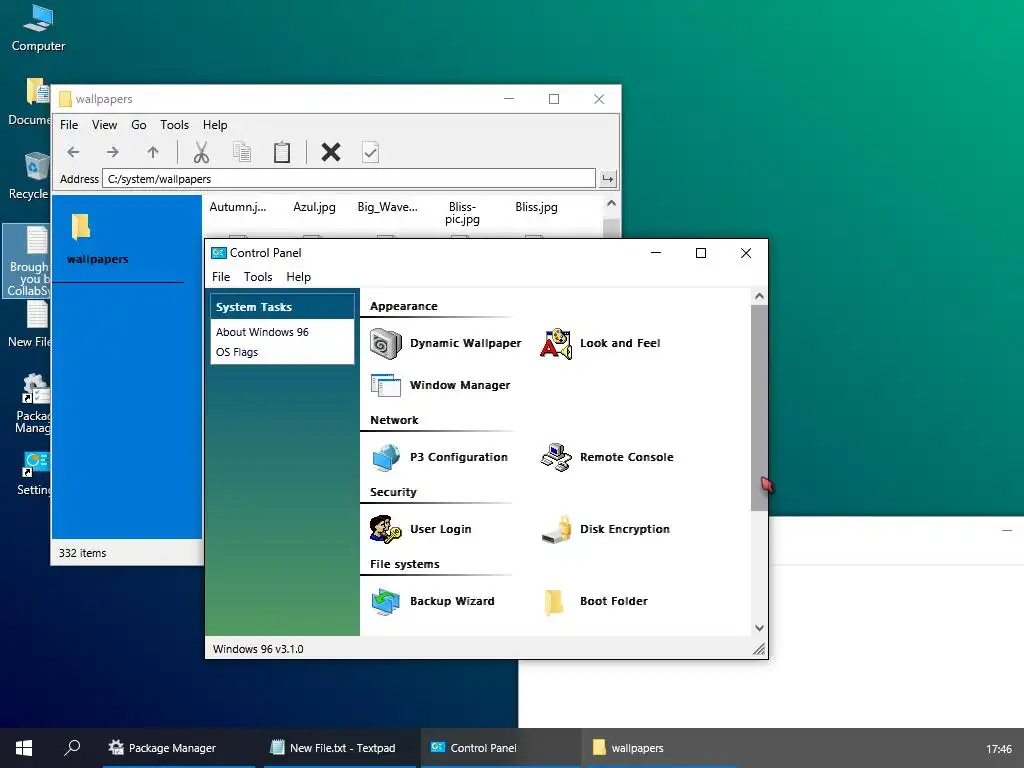Click the Control Panel vertical scrollbar thumb
Screen dimensions: 1024x768
click(x=760, y=408)
